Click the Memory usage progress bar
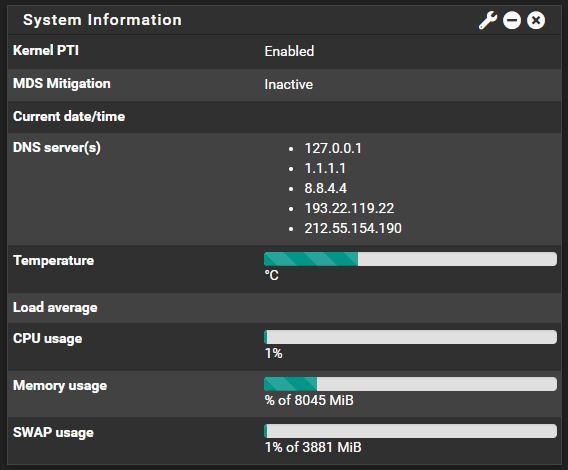 pyautogui.click(x=410, y=384)
